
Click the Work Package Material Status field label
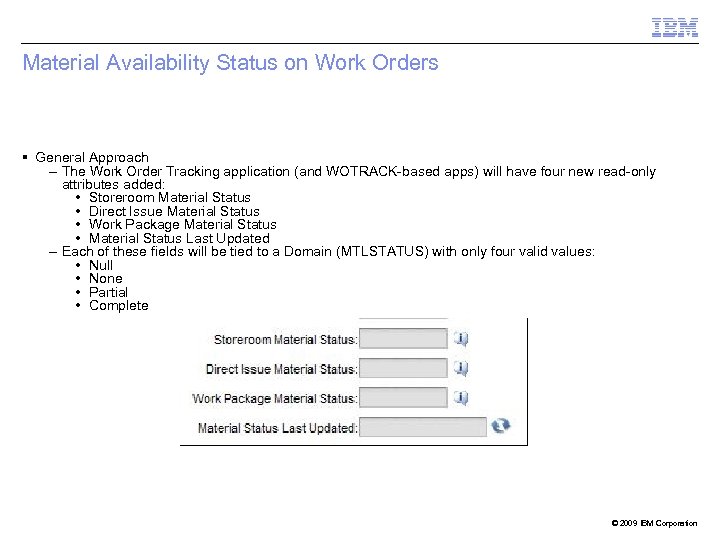[275, 398]
